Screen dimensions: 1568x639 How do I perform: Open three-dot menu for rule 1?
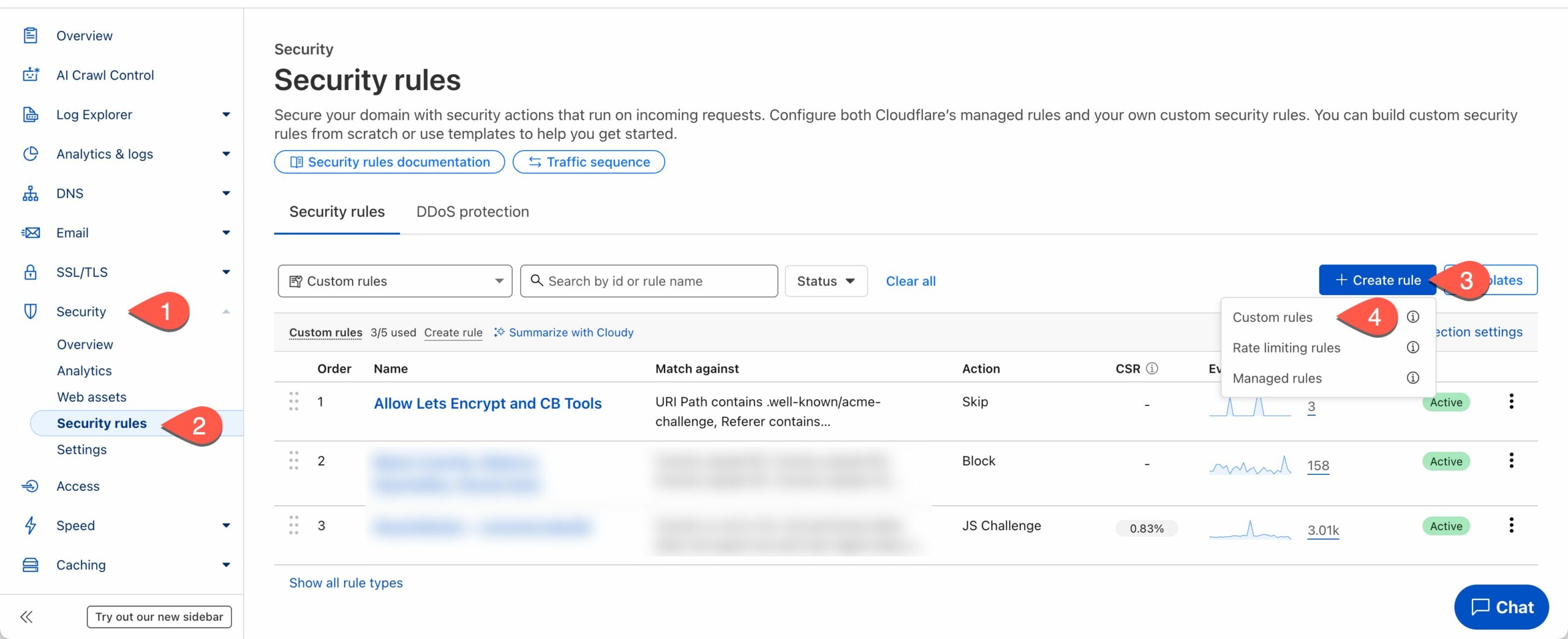(1511, 402)
